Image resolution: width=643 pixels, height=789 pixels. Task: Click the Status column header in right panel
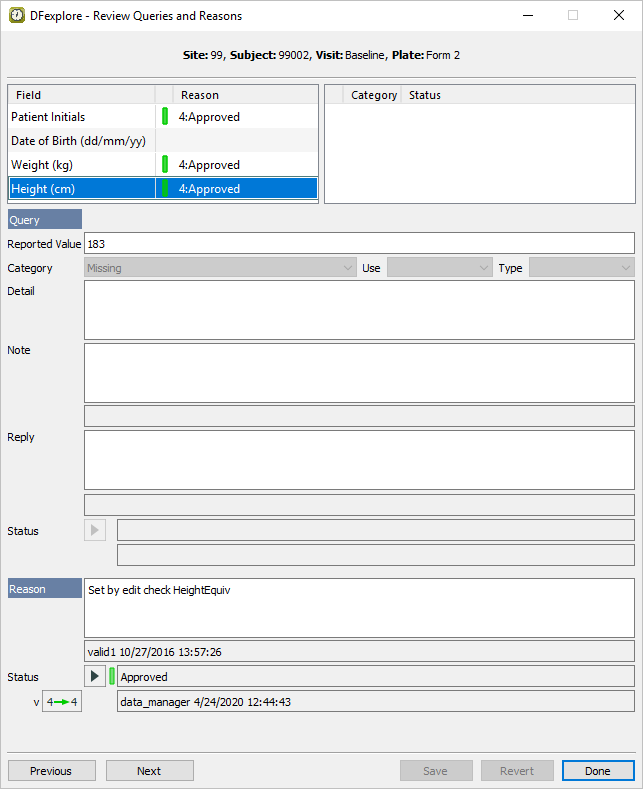click(x=425, y=95)
